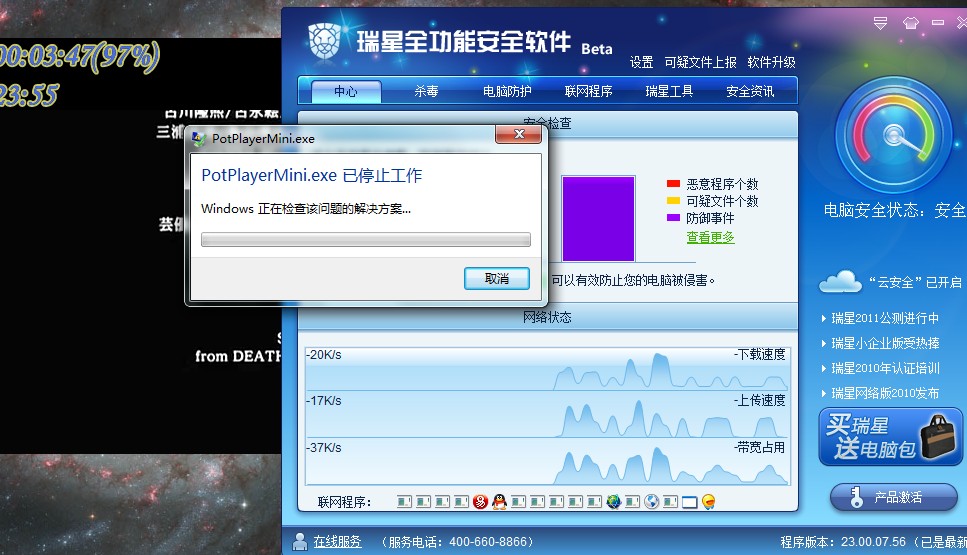Image resolution: width=967 pixels, height=555 pixels.
Task: Open news link 瑞星小企业版受热捧
Action: pyautogui.click(x=885, y=343)
